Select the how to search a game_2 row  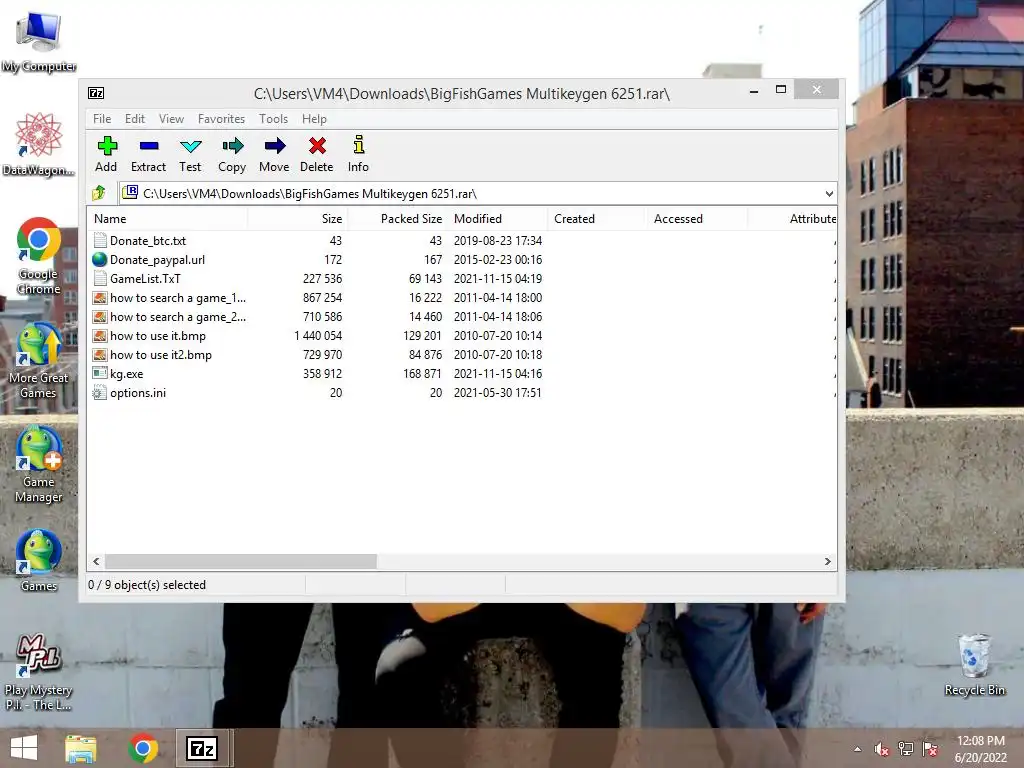click(x=462, y=317)
